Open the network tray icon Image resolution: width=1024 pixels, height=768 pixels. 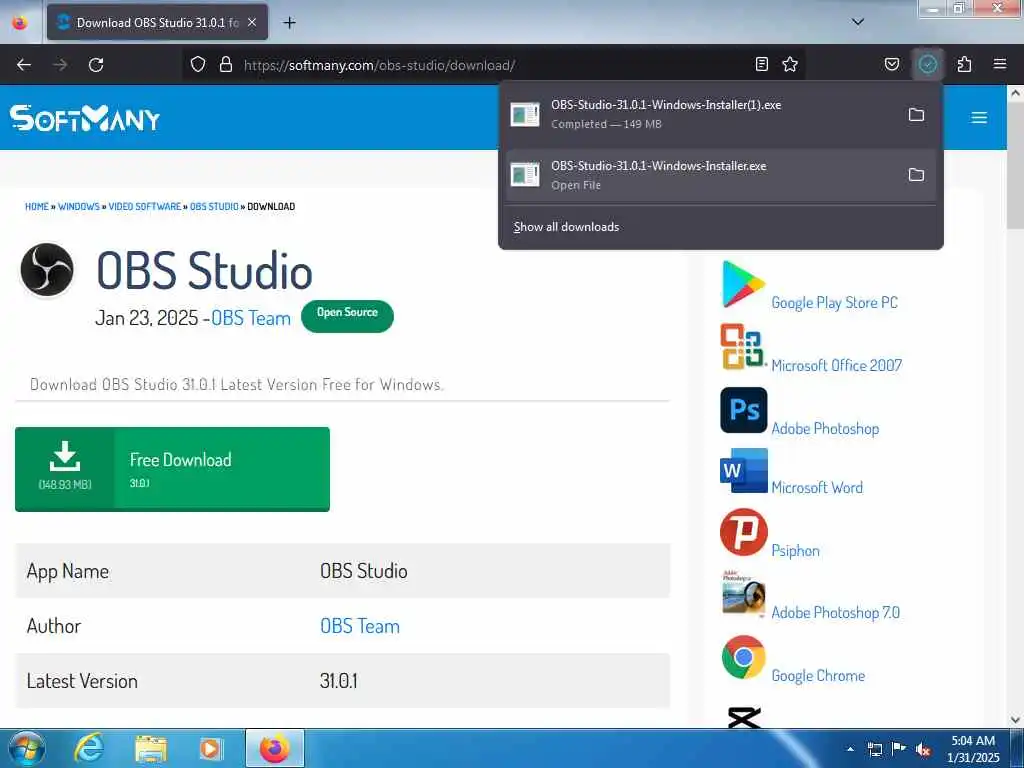pyautogui.click(x=874, y=750)
